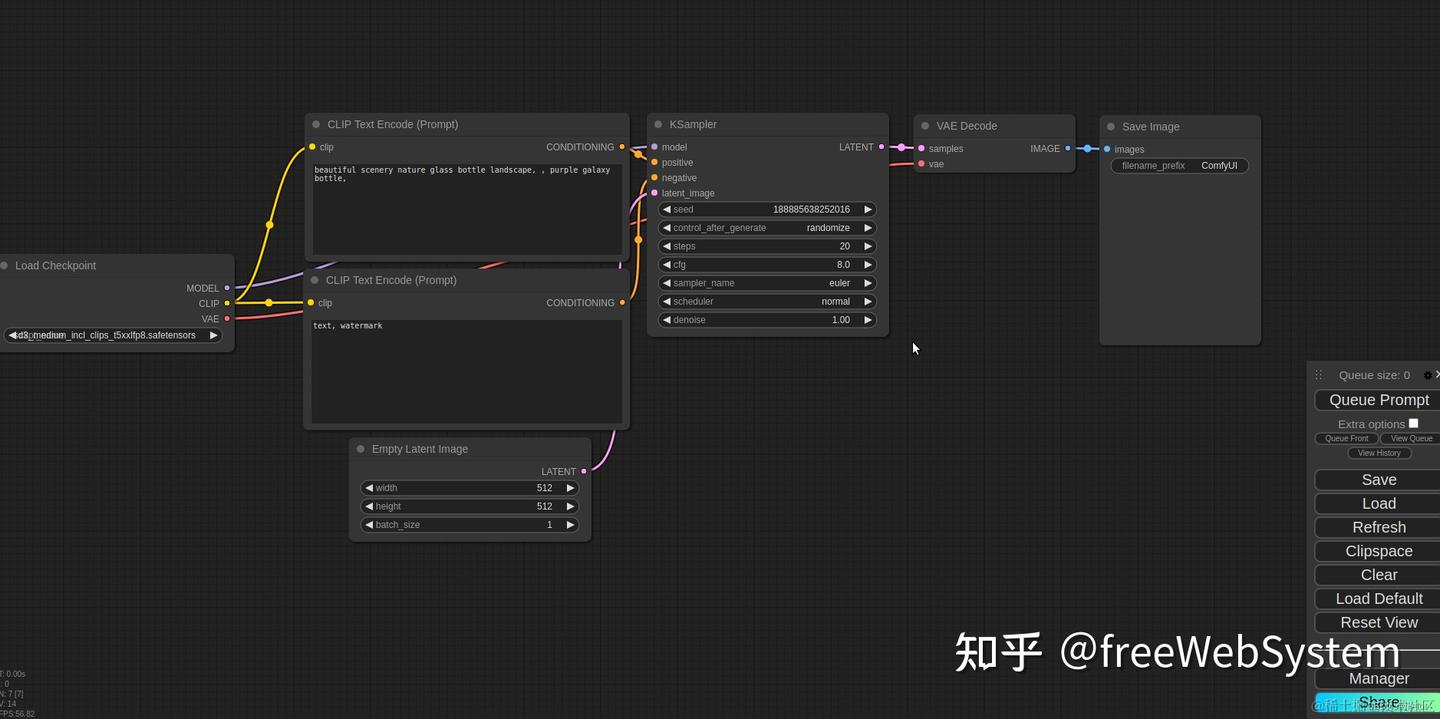Open the scheduler normal dropdown
The width and height of the screenshot is (1440, 719).
[768, 302]
